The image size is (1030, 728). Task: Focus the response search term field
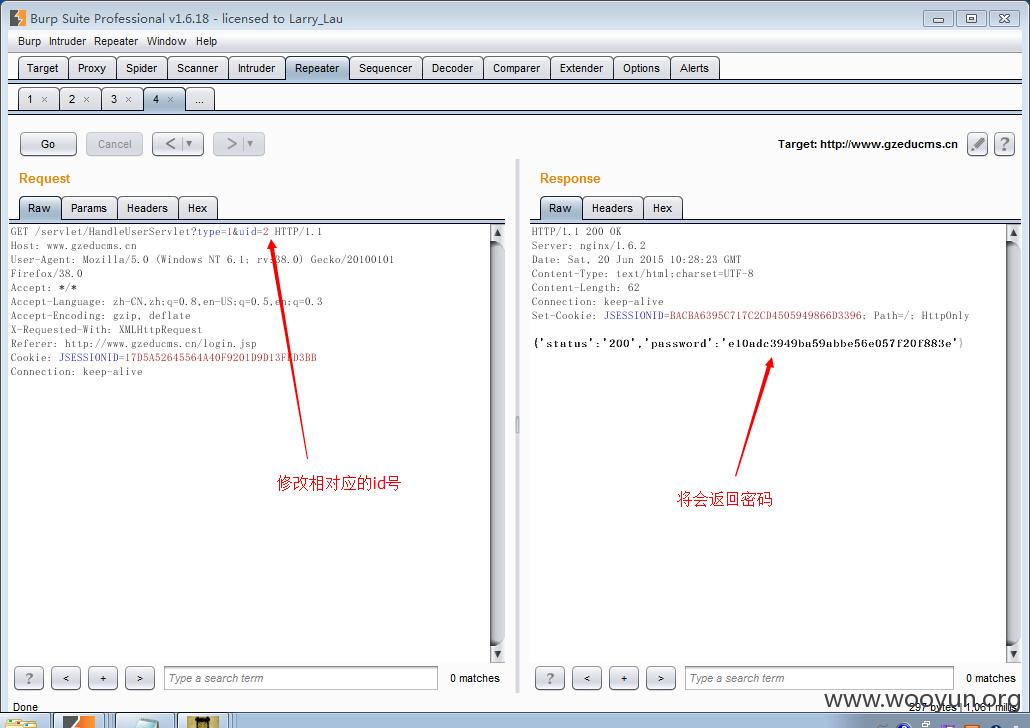pos(819,678)
